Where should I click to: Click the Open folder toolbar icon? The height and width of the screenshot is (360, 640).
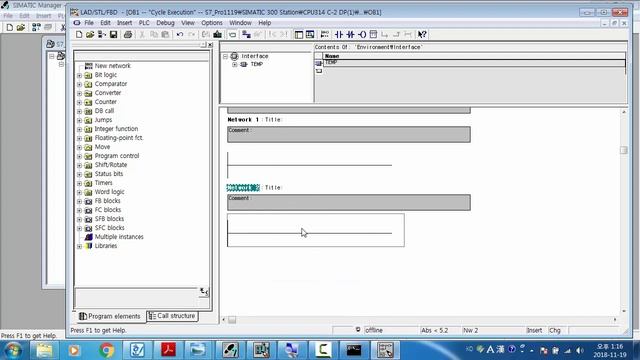pos(90,35)
